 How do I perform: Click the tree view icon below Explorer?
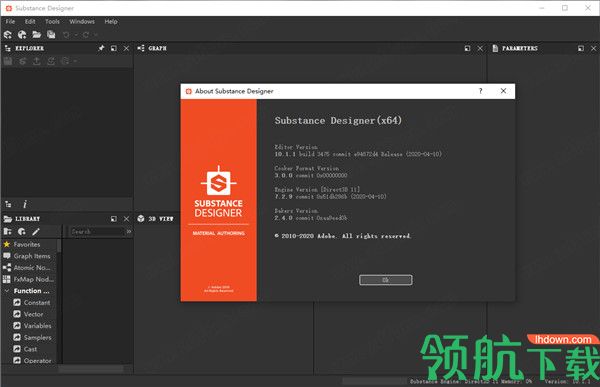8,204
